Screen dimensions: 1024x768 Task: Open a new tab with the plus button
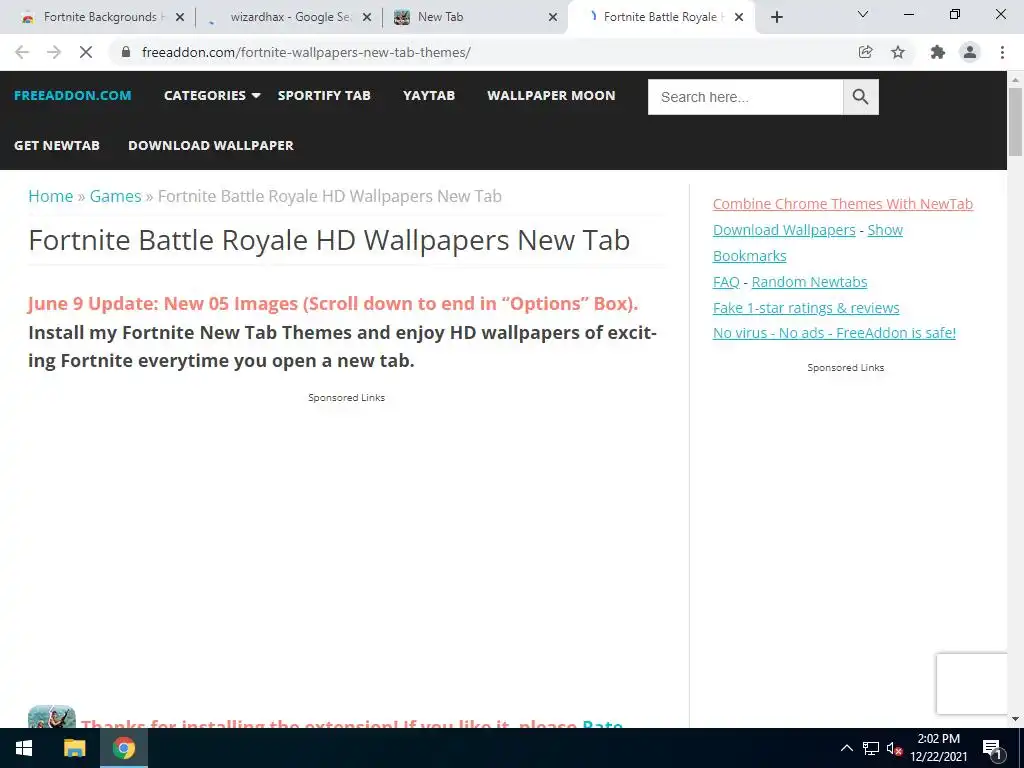click(x=776, y=17)
